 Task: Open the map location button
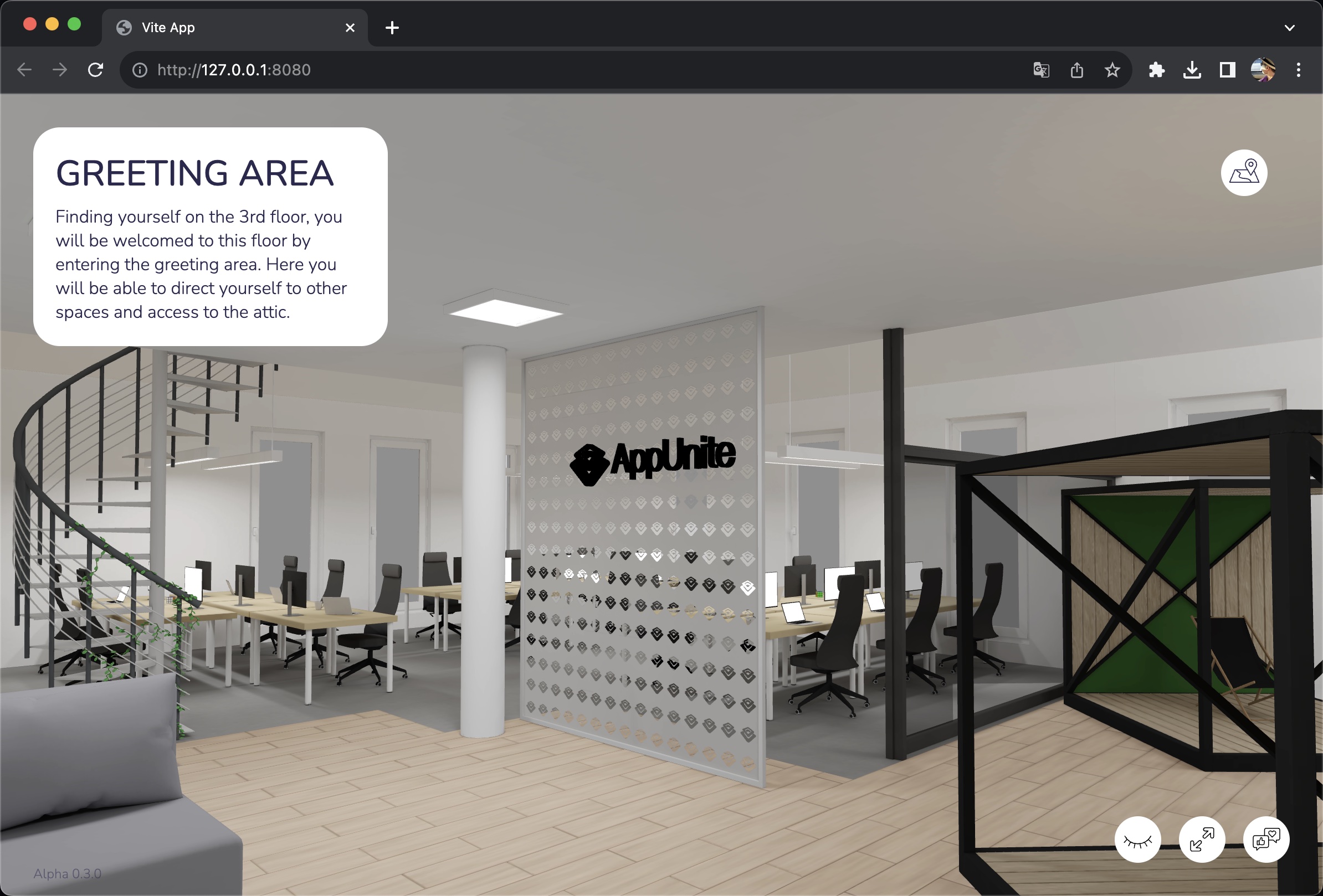[1243, 173]
